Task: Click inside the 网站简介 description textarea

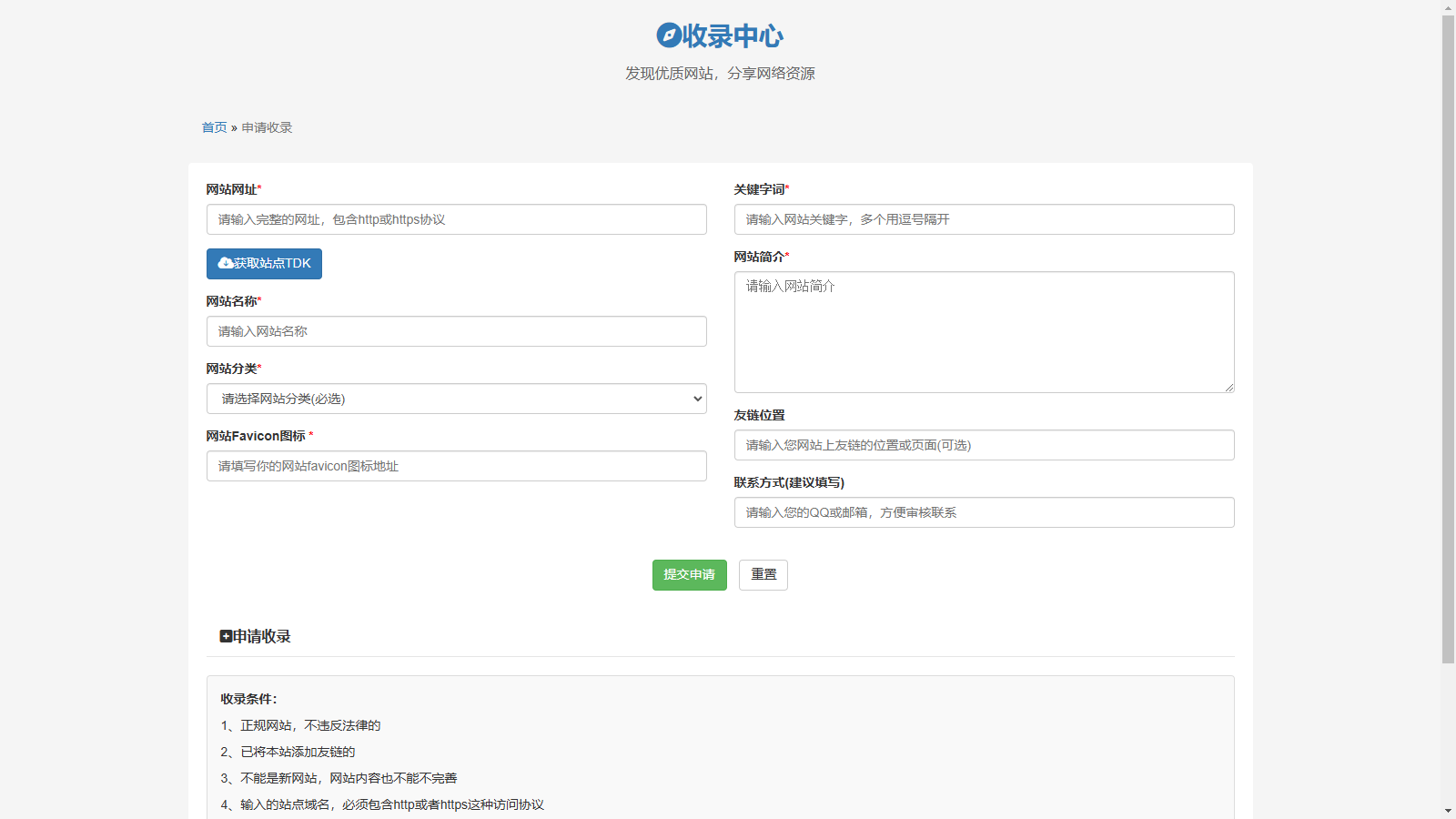Action: click(x=984, y=332)
